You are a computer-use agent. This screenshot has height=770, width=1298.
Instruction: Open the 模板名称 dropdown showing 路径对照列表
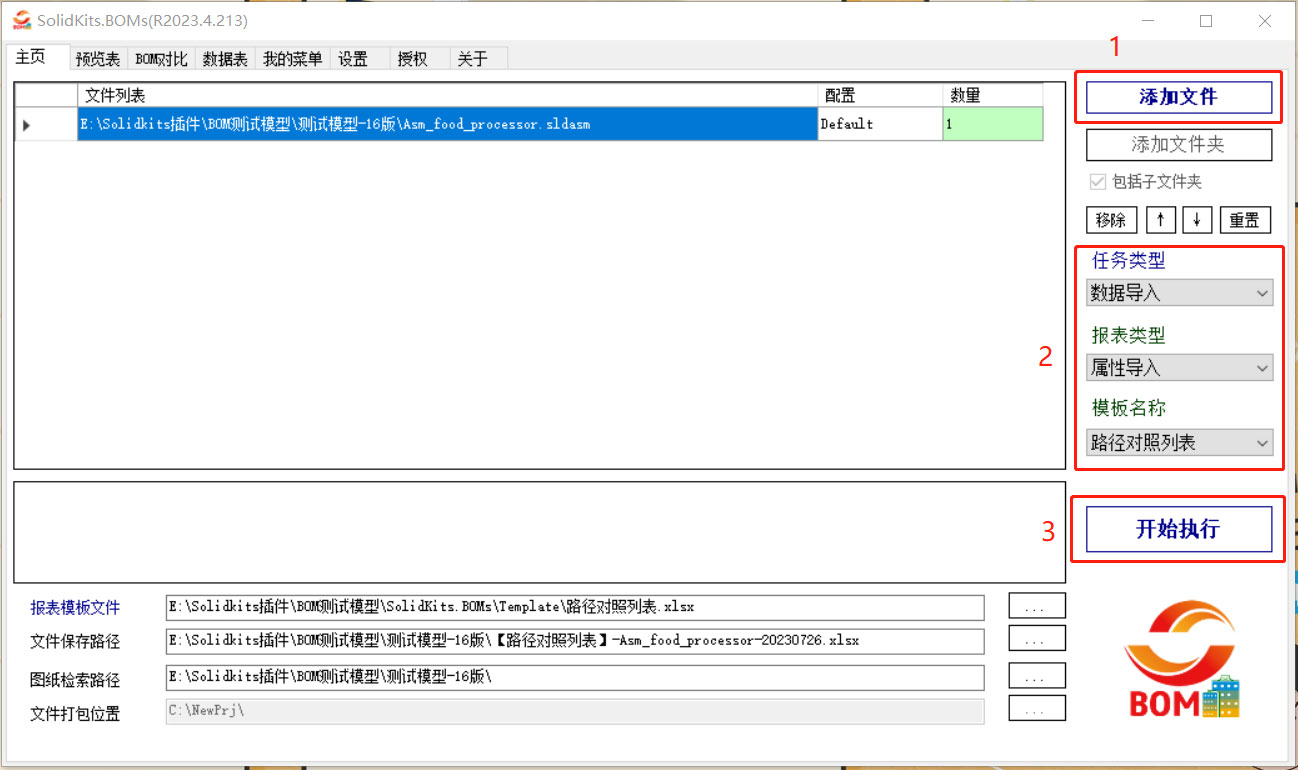[1178, 442]
